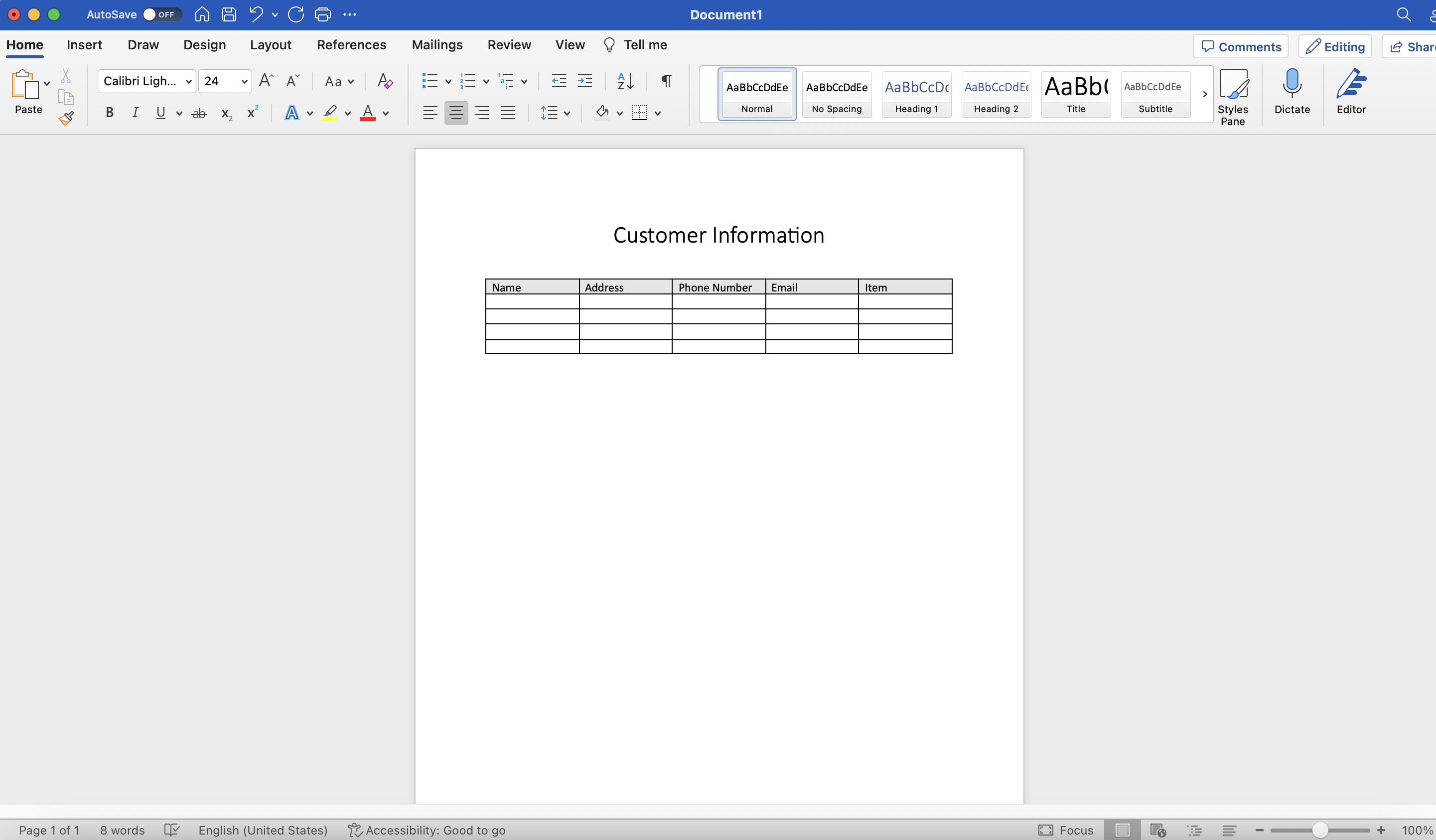
Task: Start Dictate with the microphone icon
Action: point(1292,91)
